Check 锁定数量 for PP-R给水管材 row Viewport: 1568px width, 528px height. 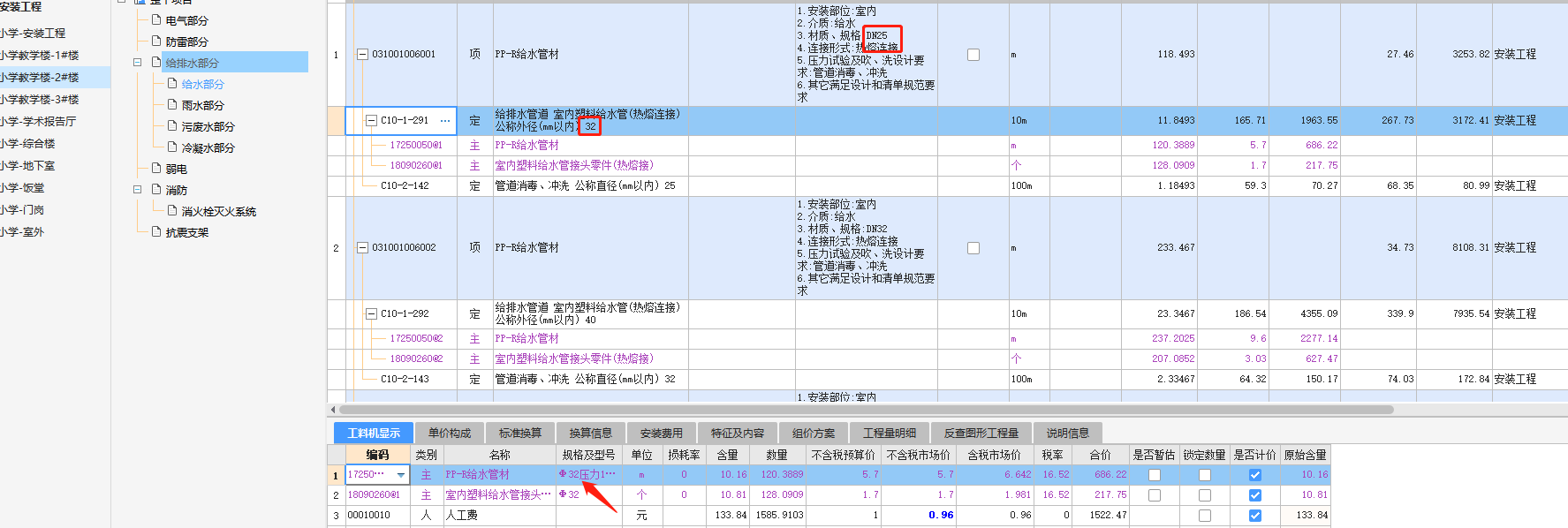tap(1204, 475)
